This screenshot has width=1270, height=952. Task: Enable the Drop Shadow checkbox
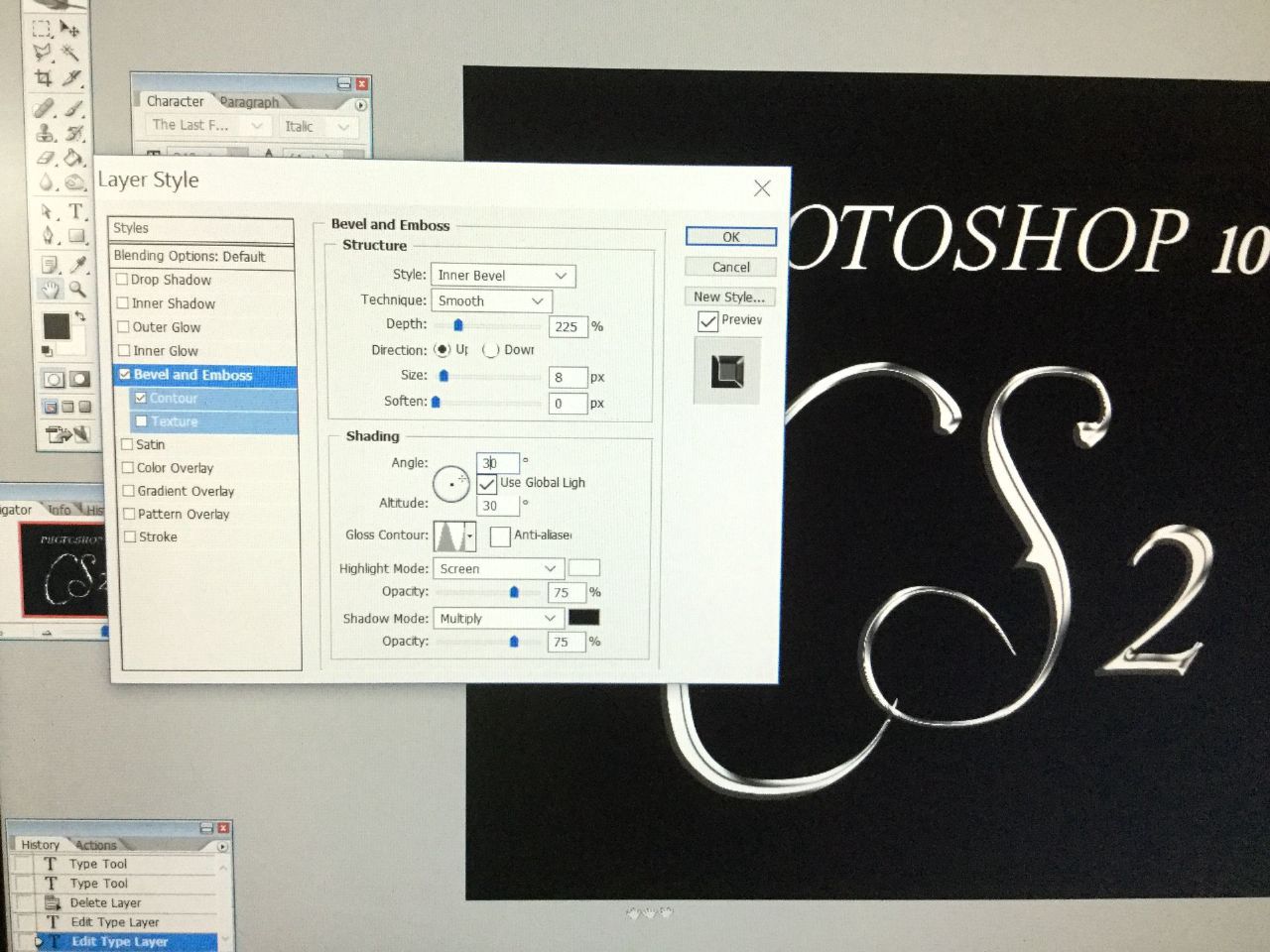tap(123, 280)
